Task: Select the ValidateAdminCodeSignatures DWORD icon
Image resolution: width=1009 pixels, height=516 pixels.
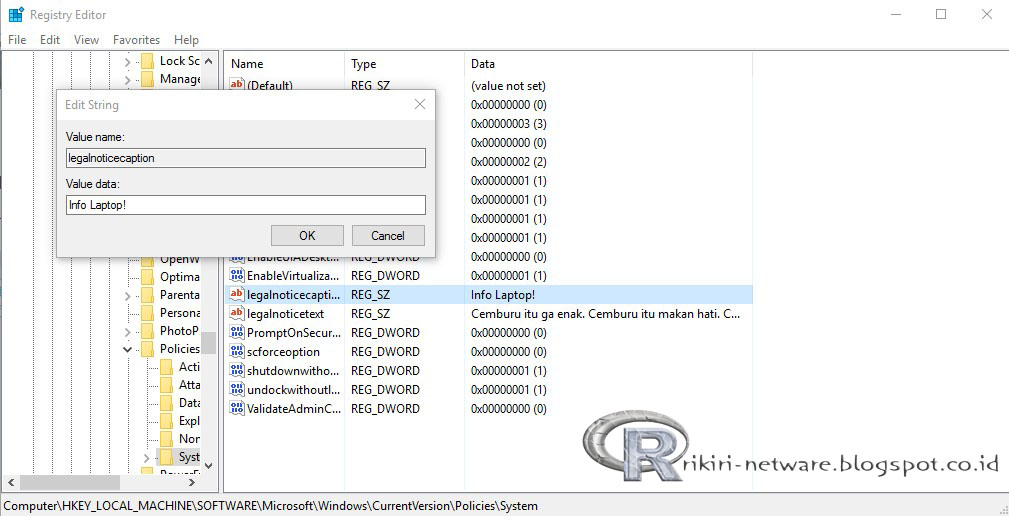Action: tap(237, 409)
